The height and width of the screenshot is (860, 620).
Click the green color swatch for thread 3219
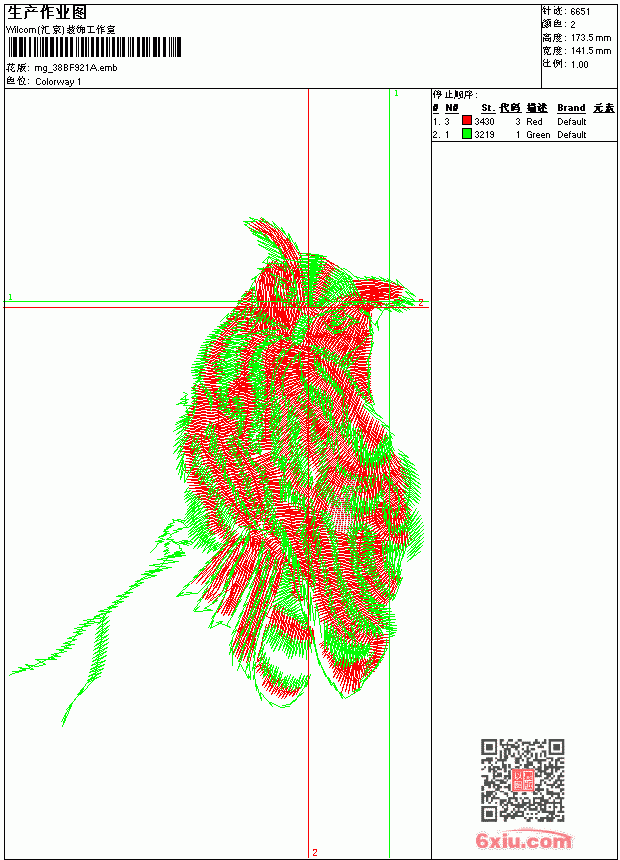click(x=467, y=134)
